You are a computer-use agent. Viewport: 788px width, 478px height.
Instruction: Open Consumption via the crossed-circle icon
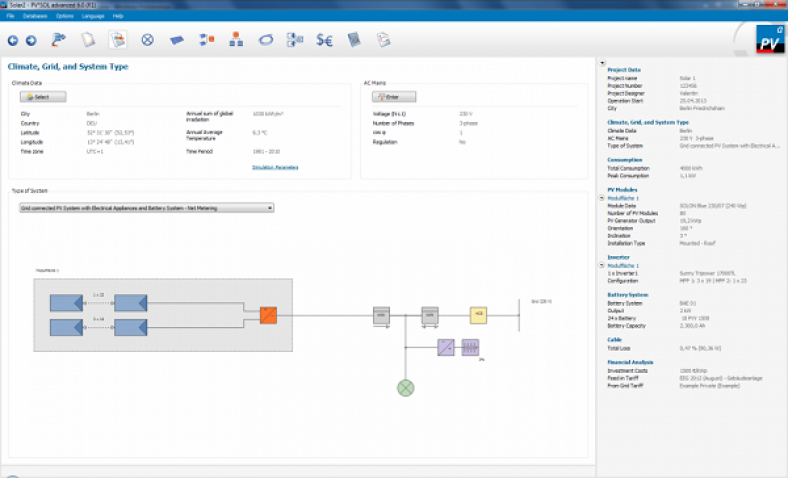click(147, 40)
